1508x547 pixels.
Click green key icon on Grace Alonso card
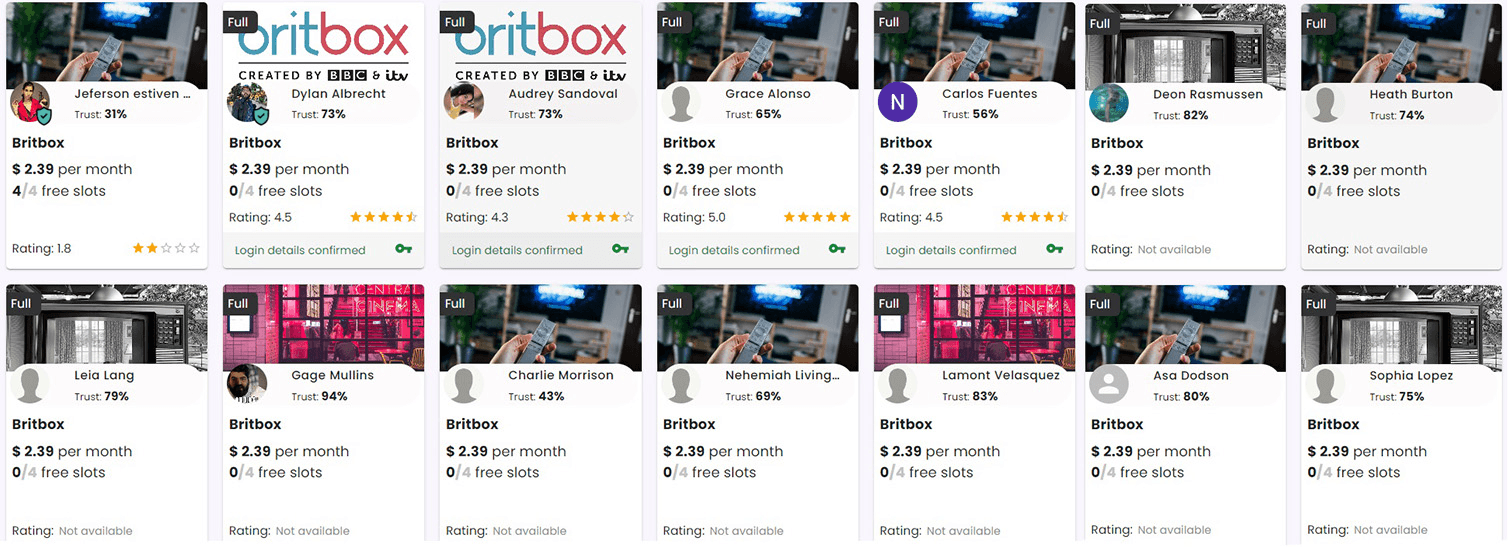837,249
